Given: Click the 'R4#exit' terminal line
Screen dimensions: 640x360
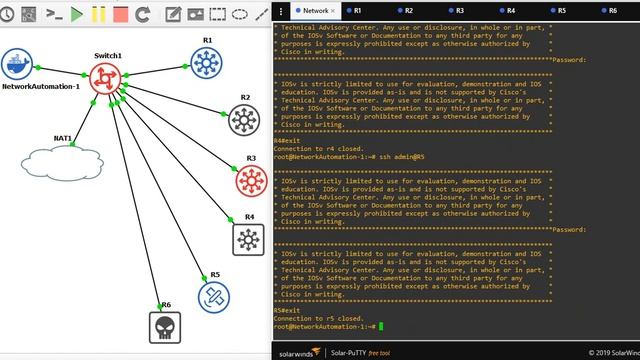Looking at the screenshot, I should point(287,140).
